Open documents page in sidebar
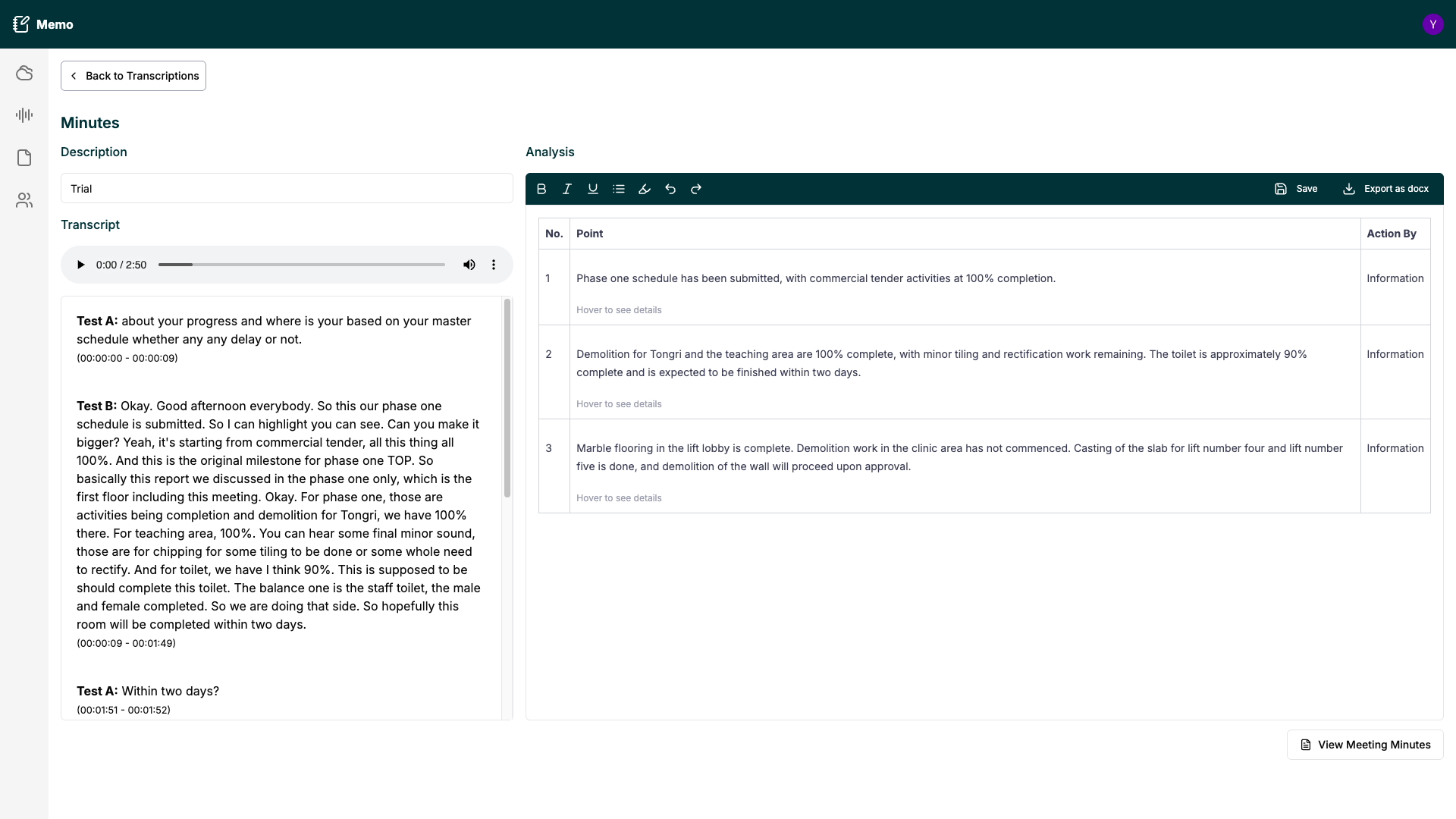Image resolution: width=1456 pixels, height=819 pixels. tap(24, 158)
